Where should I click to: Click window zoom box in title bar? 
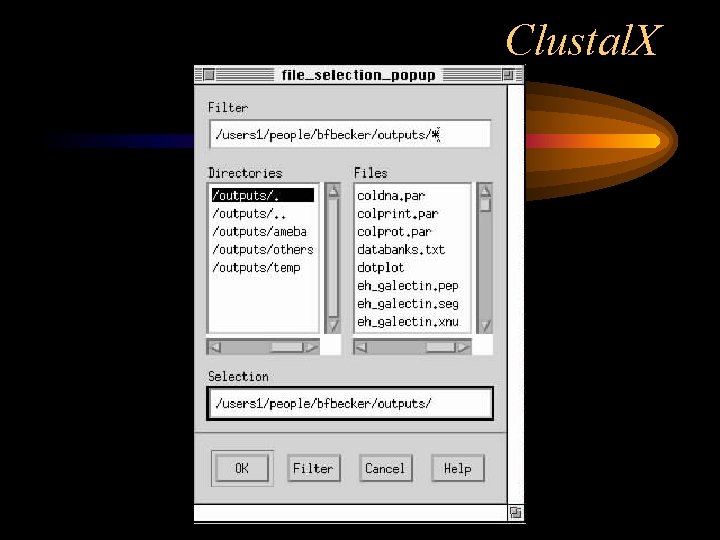click(508, 74)
